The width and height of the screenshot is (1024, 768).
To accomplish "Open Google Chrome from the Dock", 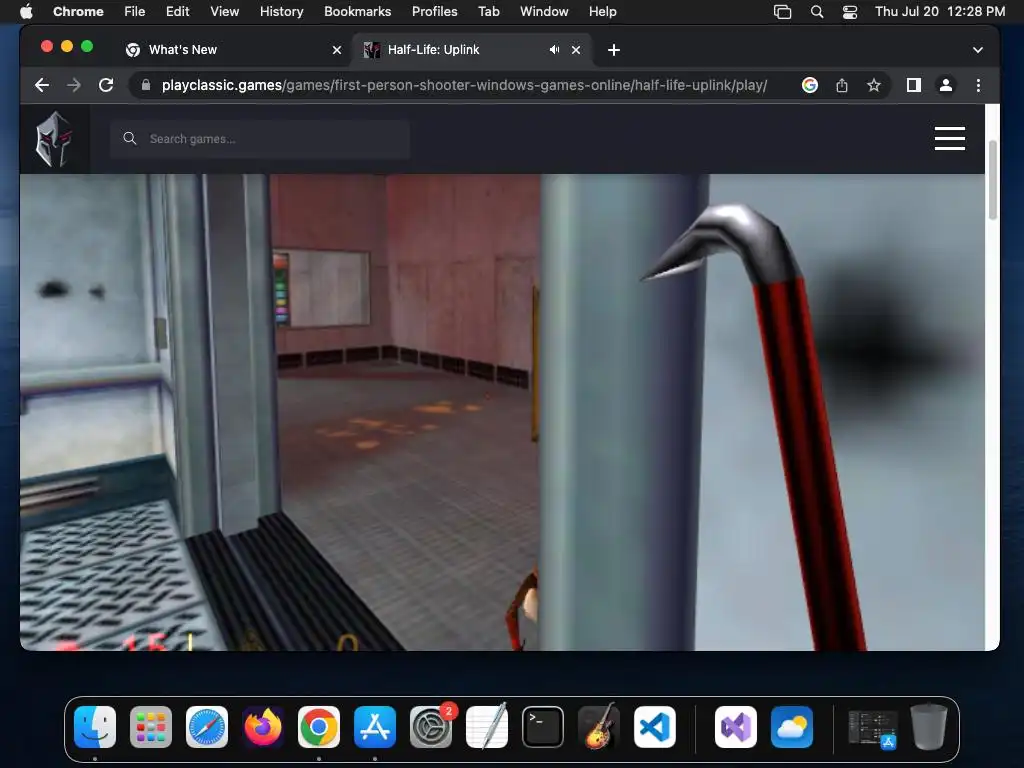I will 319,727.
